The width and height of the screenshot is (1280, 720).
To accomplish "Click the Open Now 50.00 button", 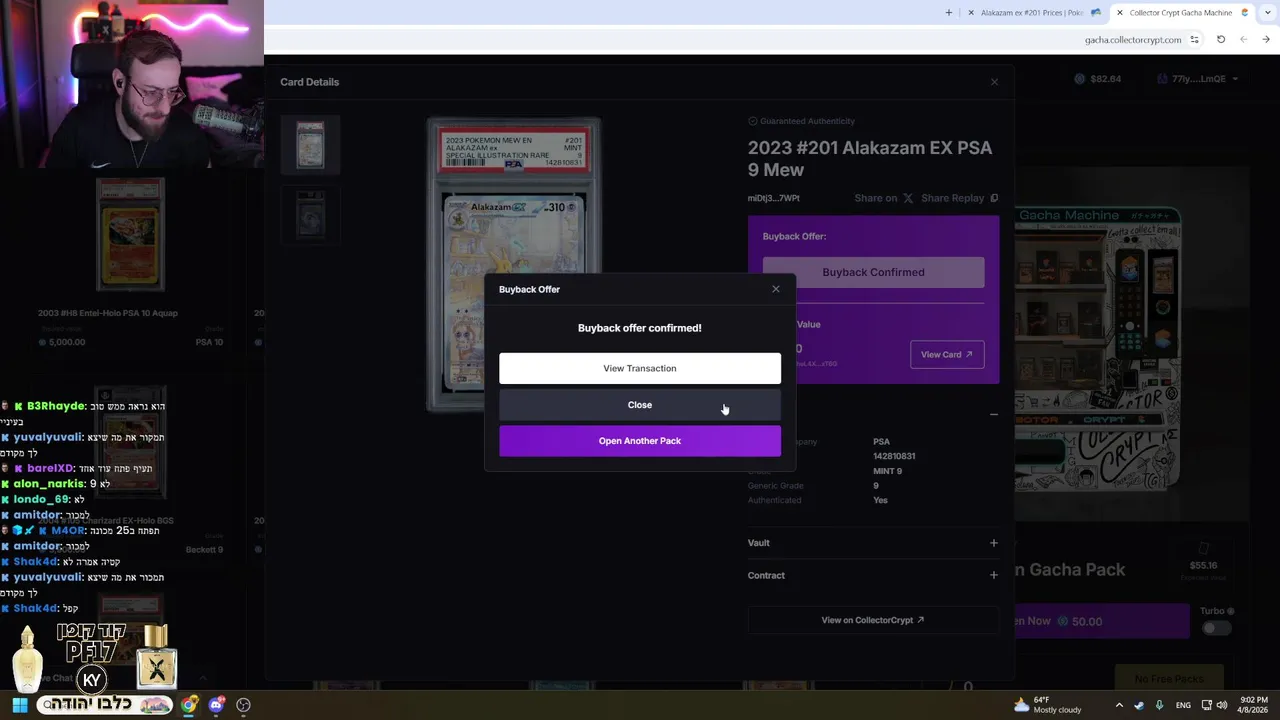I will coord(1102,621).
